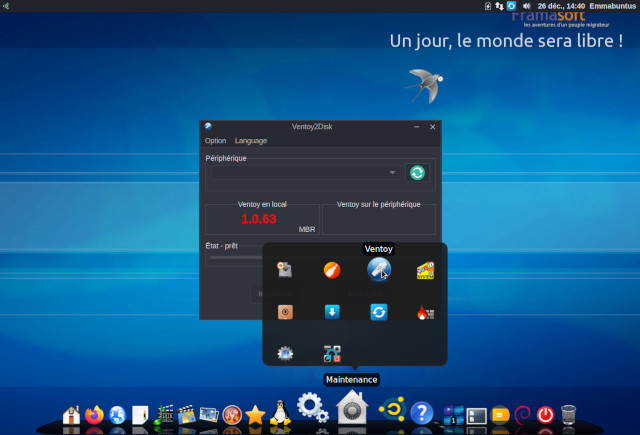This screenshot has height=435, width=640.
Task: Open the blue download arrow icon
Action: pos(332,312)
